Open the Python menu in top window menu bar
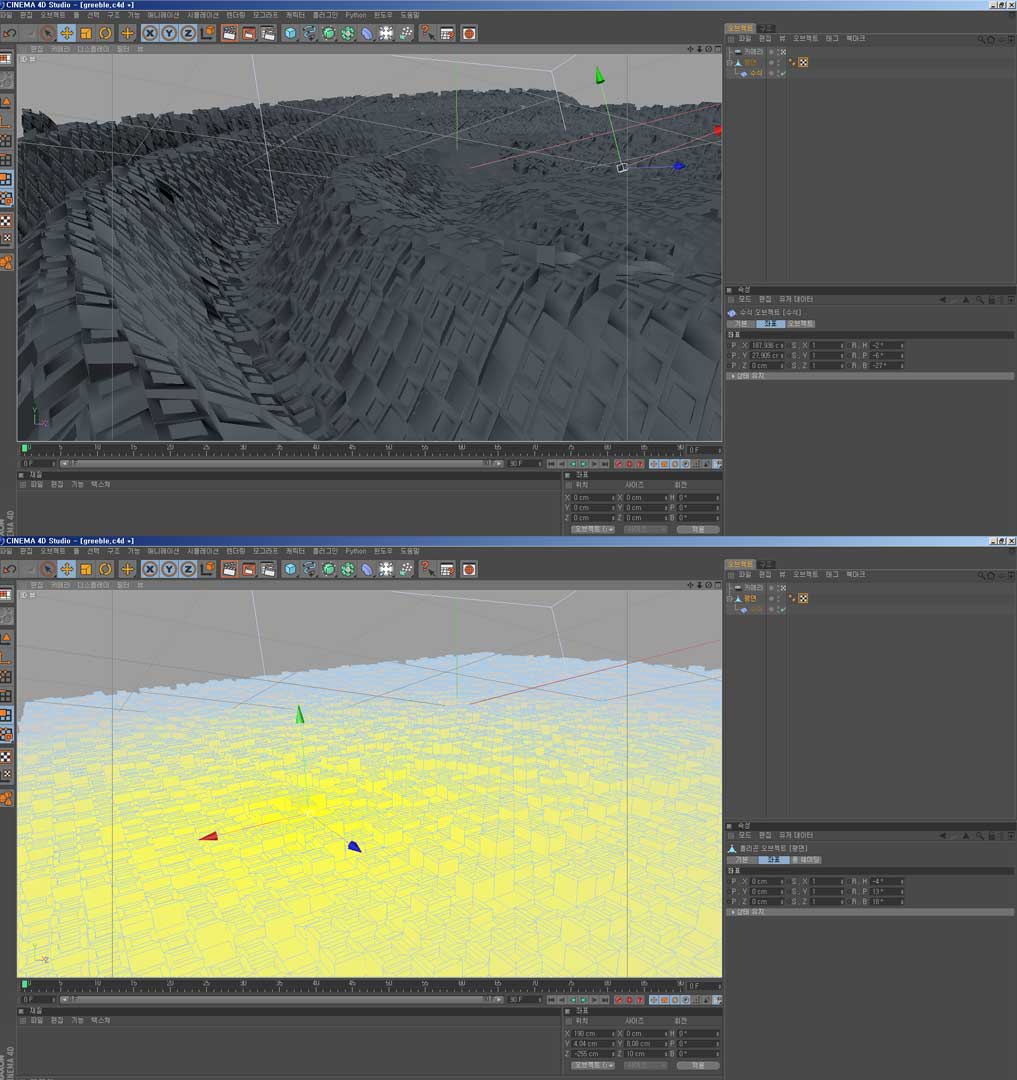The height and width of the screenshot is (1080, 1017). pos(356,15)
